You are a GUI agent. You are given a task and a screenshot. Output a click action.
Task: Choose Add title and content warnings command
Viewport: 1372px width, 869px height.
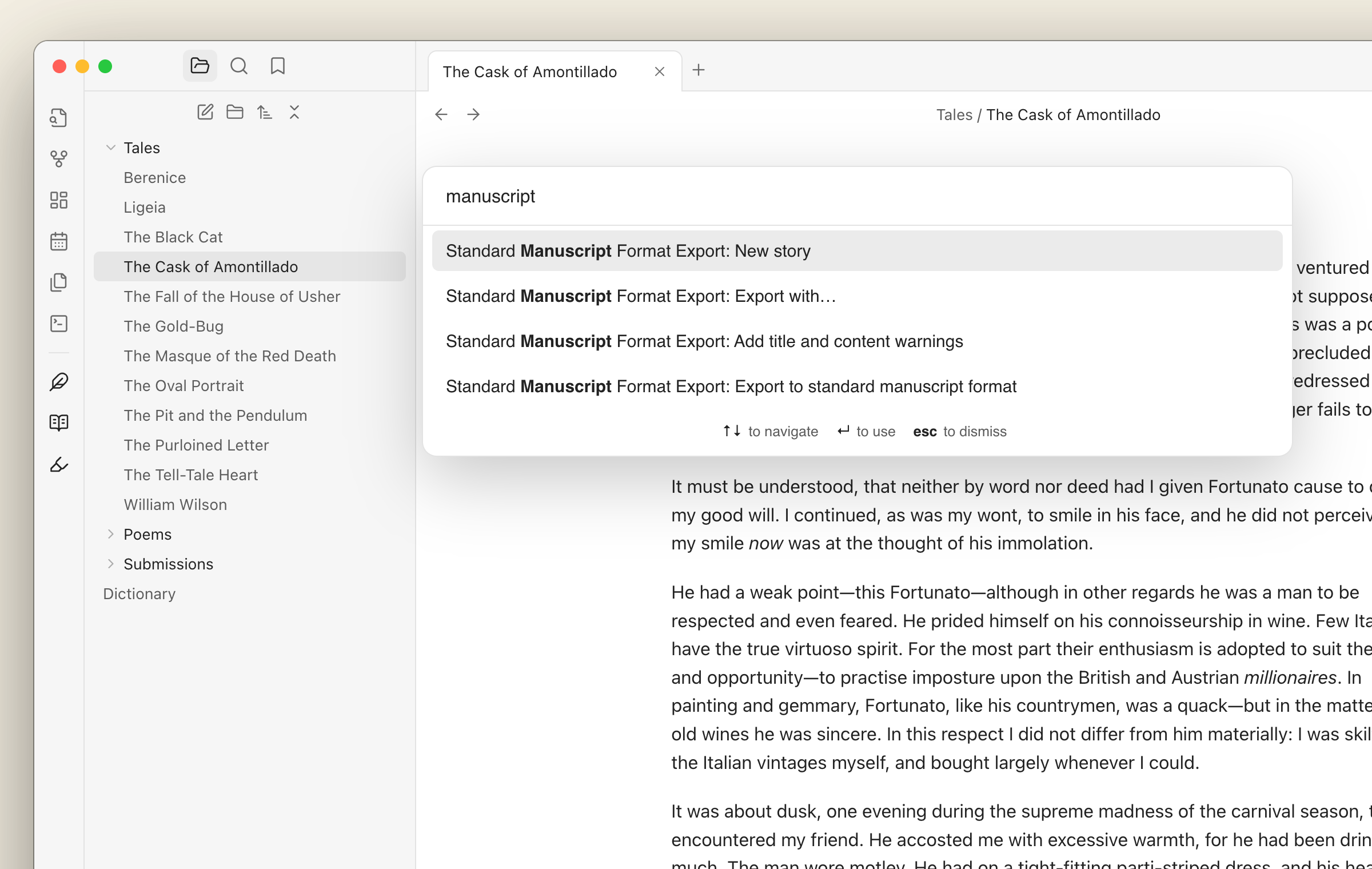tap(857, 341)
